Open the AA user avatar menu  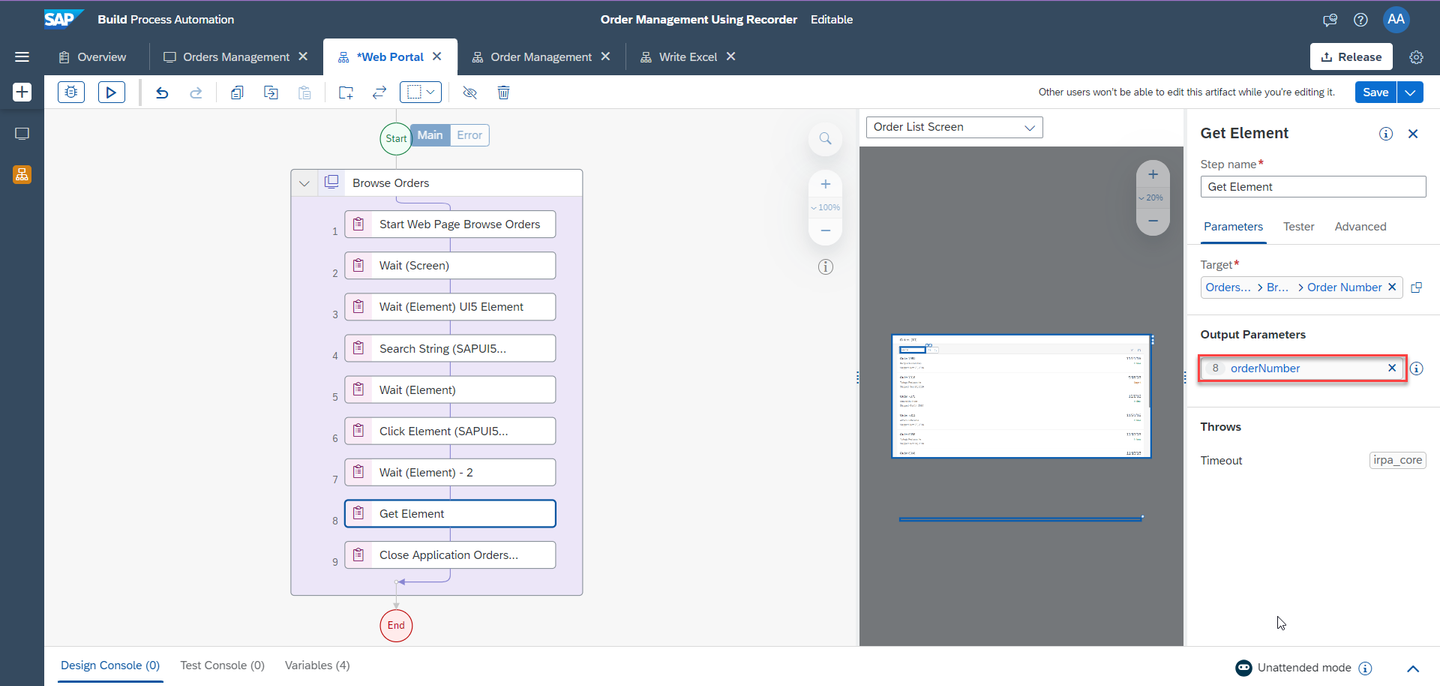(1396, 19)
